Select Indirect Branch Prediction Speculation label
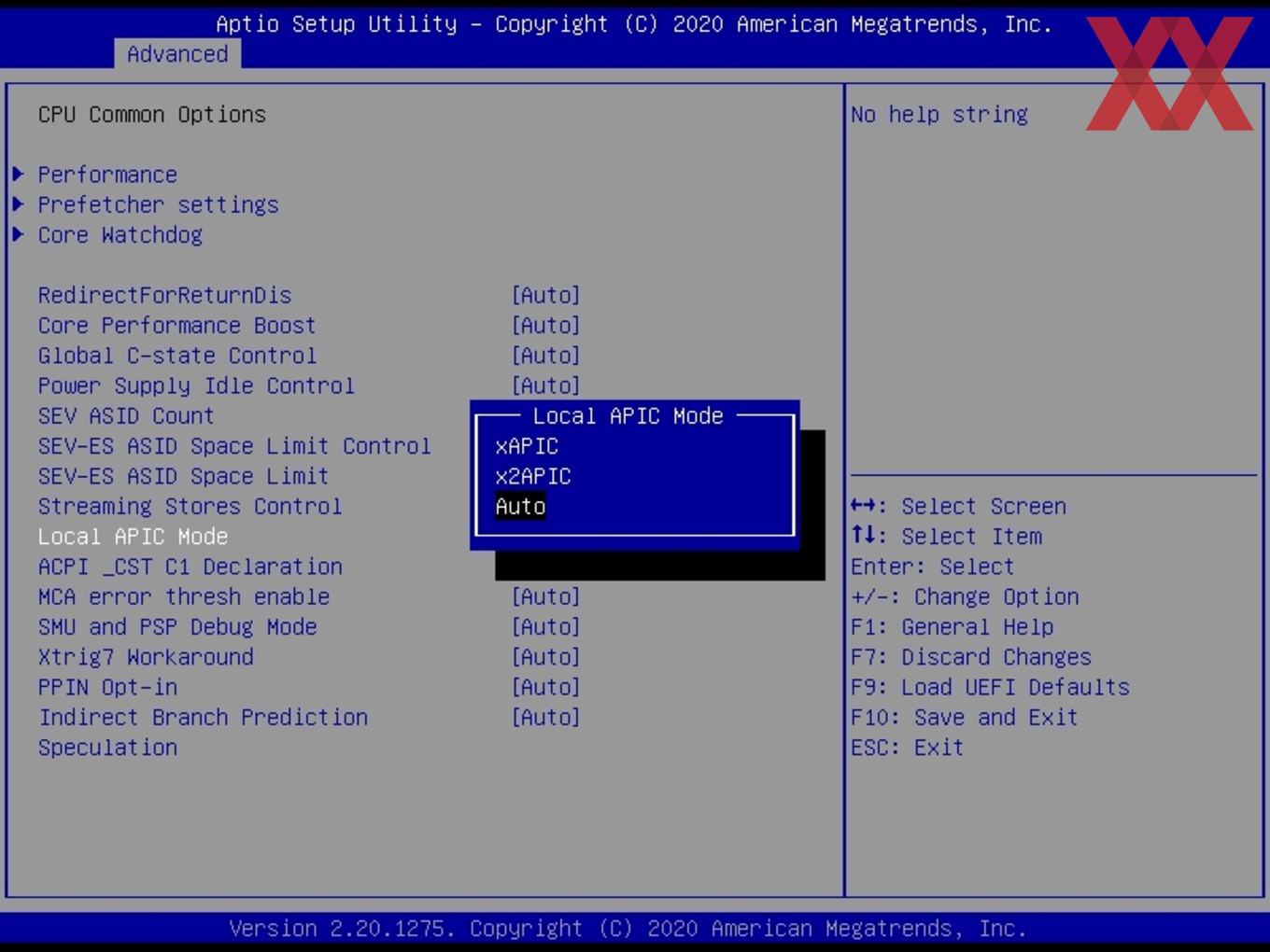 pyautogui.click(x=203, y=732)
